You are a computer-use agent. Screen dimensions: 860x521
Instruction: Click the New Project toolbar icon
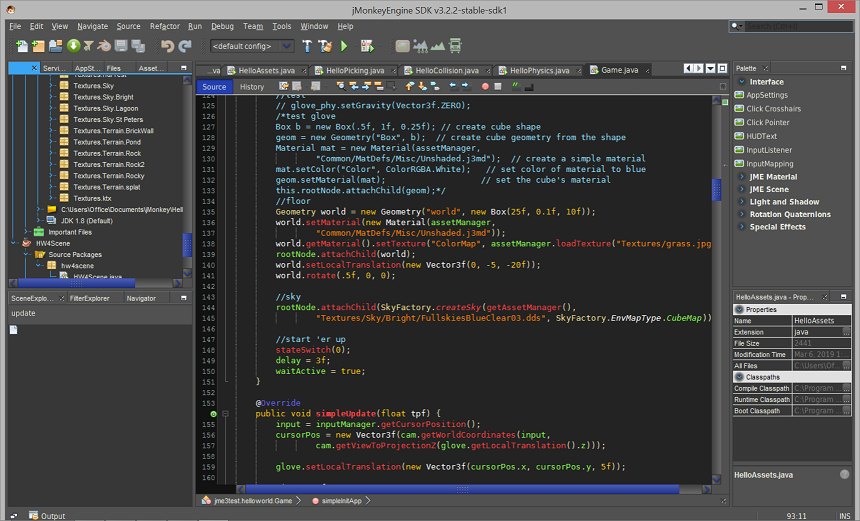coord(38,46)
